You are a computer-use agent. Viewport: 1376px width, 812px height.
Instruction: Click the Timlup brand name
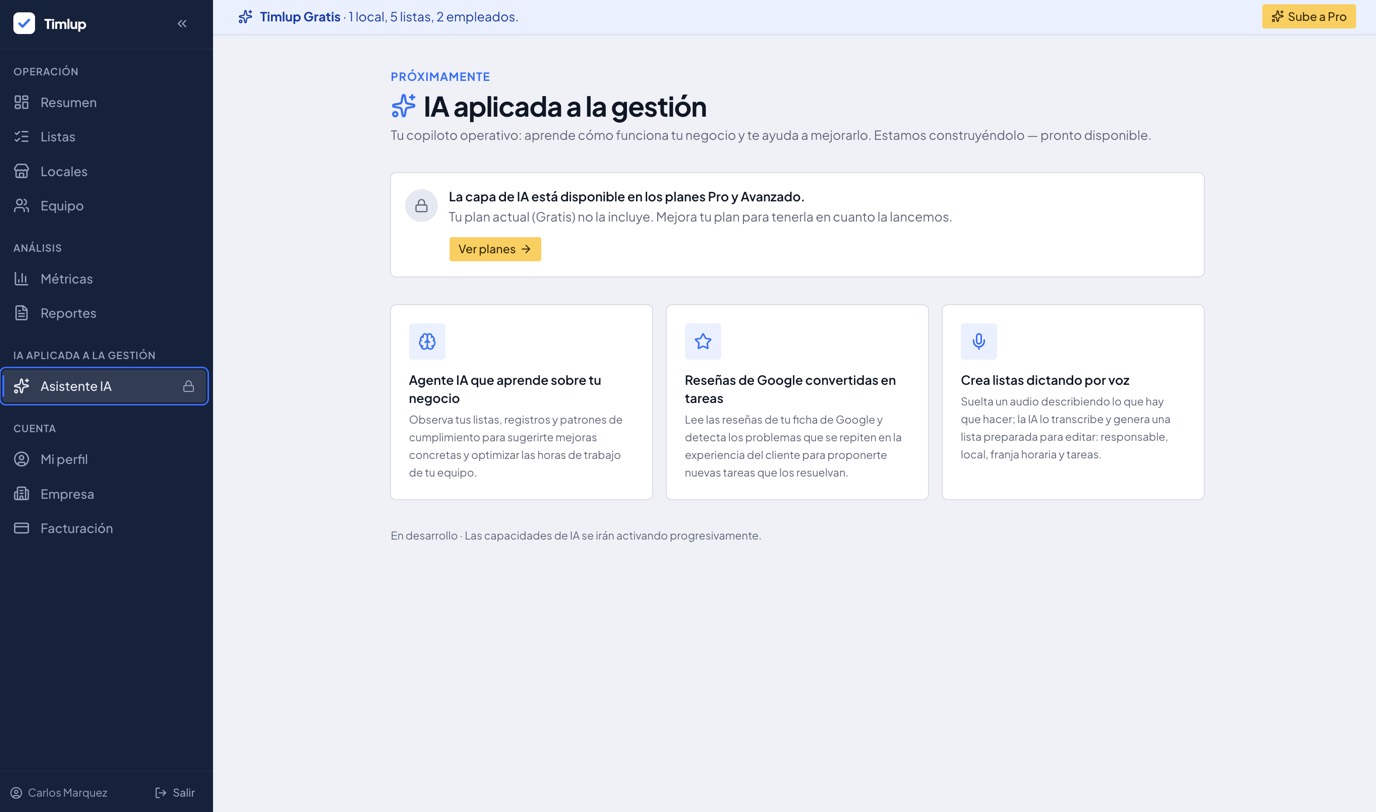pyautogui.click(x=65, y=24)
